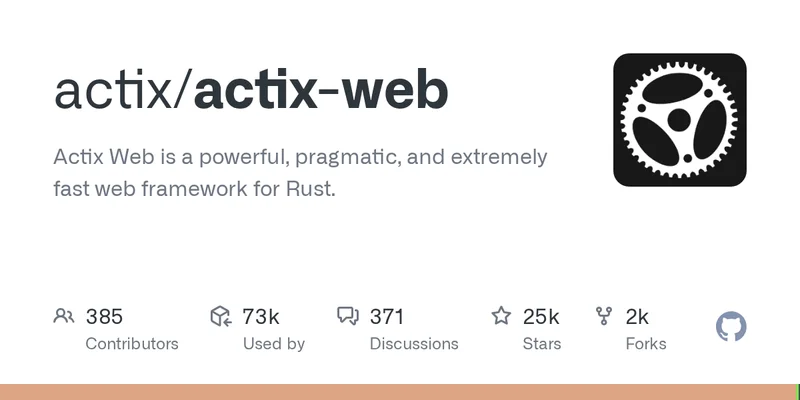800x400 pixels.
Task: Select the "Contributors" label
Action: pyautogui.click(x=132, y=343)
